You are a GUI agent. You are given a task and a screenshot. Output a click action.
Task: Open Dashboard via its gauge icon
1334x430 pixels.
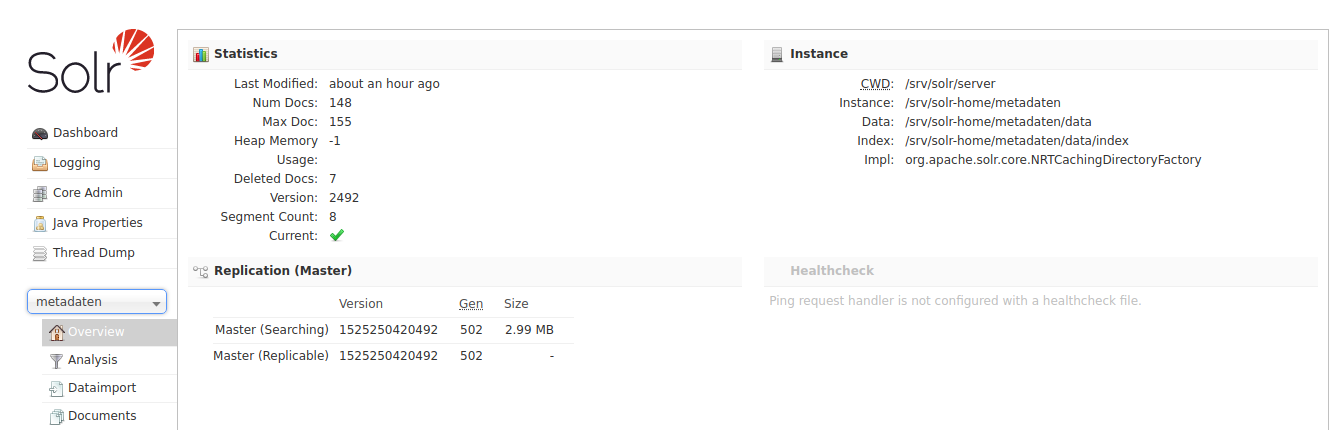coord(40,133)
